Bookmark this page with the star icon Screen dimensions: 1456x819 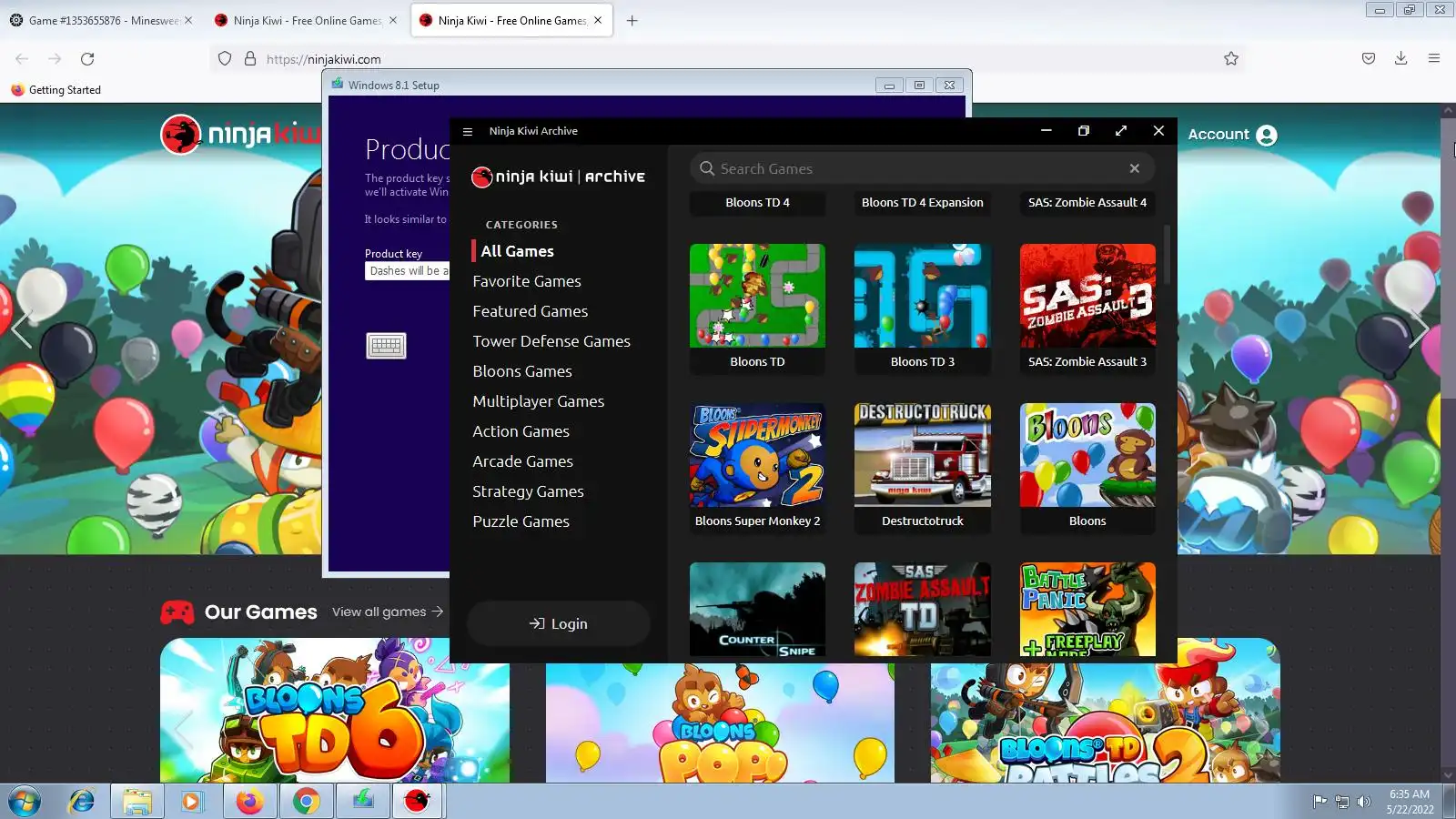point(1231,59)
